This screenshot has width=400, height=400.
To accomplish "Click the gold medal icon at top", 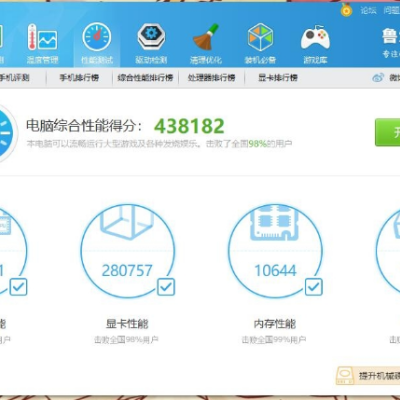I will (346, 10).
